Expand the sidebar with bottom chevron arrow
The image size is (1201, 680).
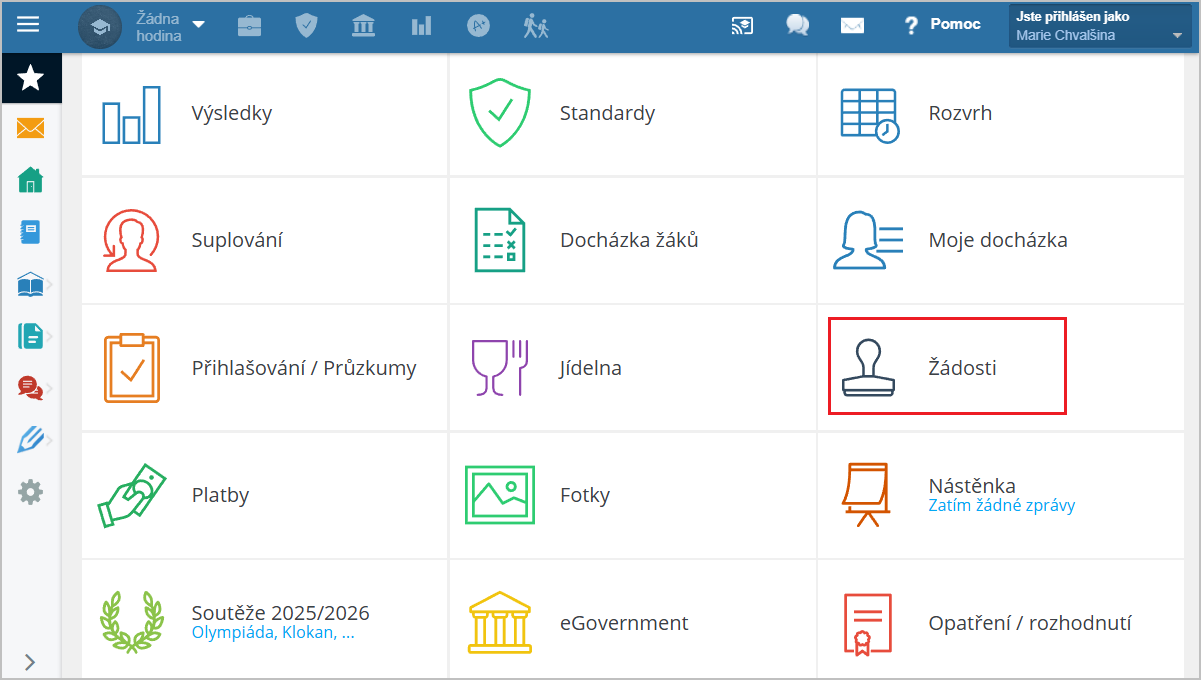point(29,661)
